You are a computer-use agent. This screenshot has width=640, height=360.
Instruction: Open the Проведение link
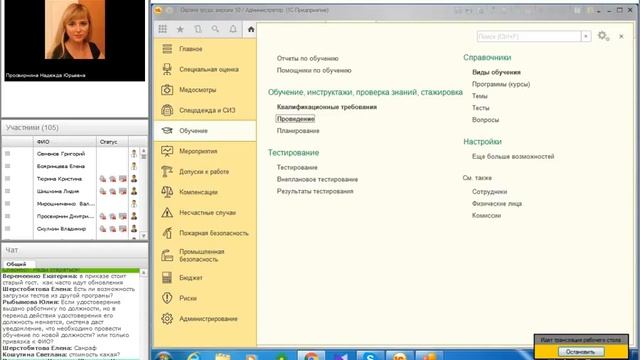pos(295,119)
